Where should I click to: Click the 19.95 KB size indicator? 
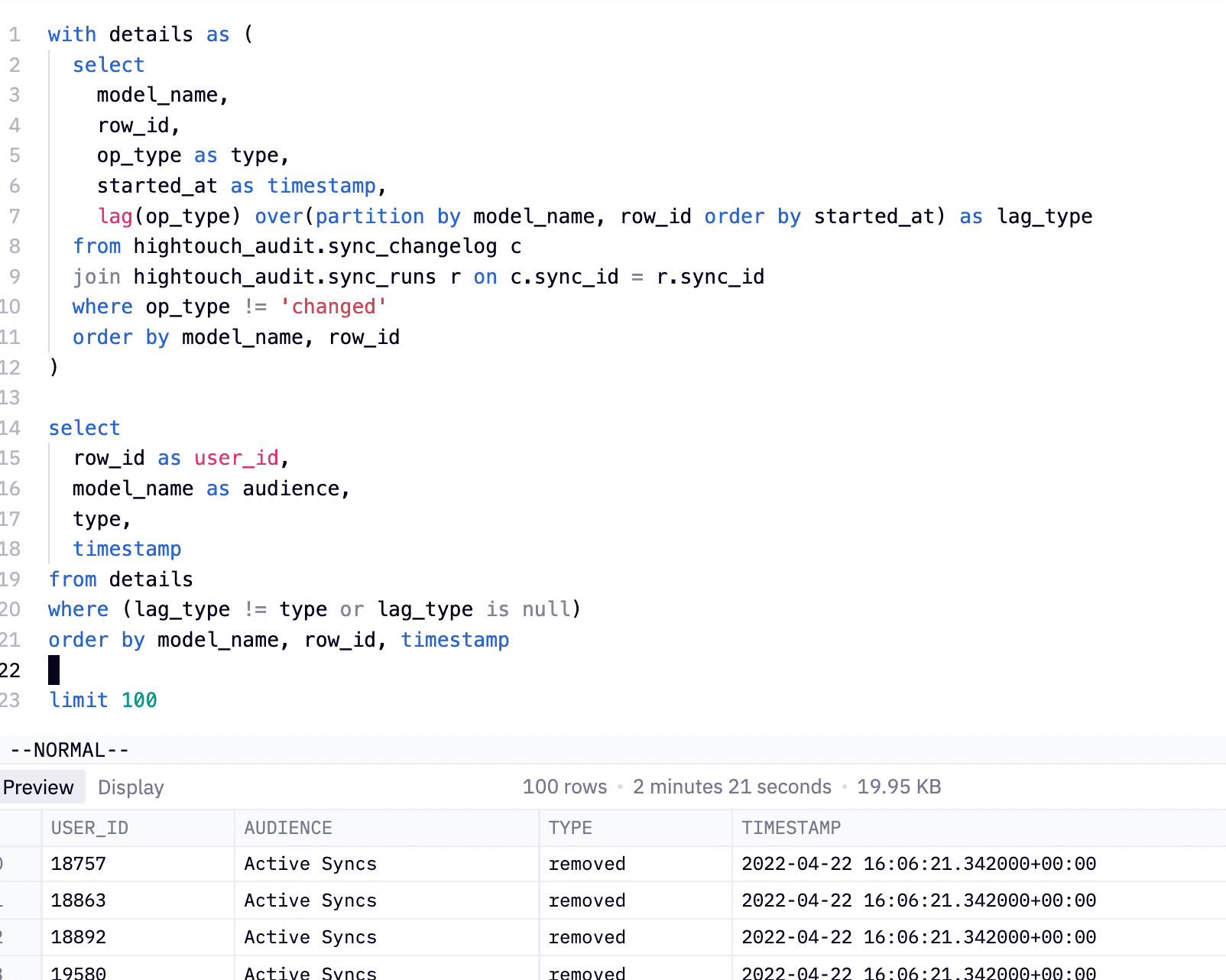[900, 787]
